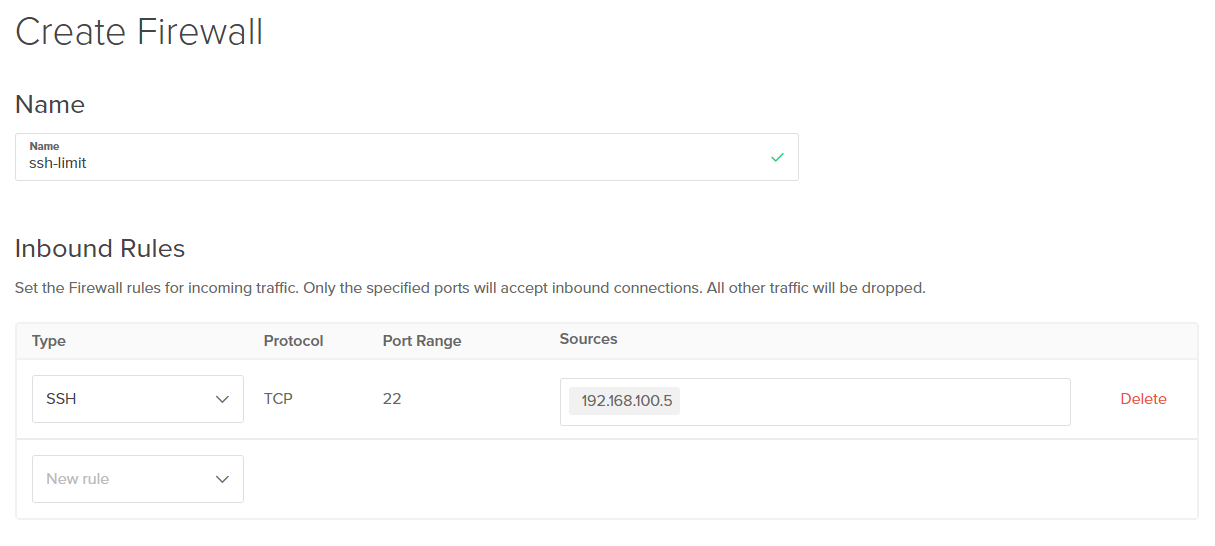Open the SSH rule type dropdown

(x=138, y=399)
